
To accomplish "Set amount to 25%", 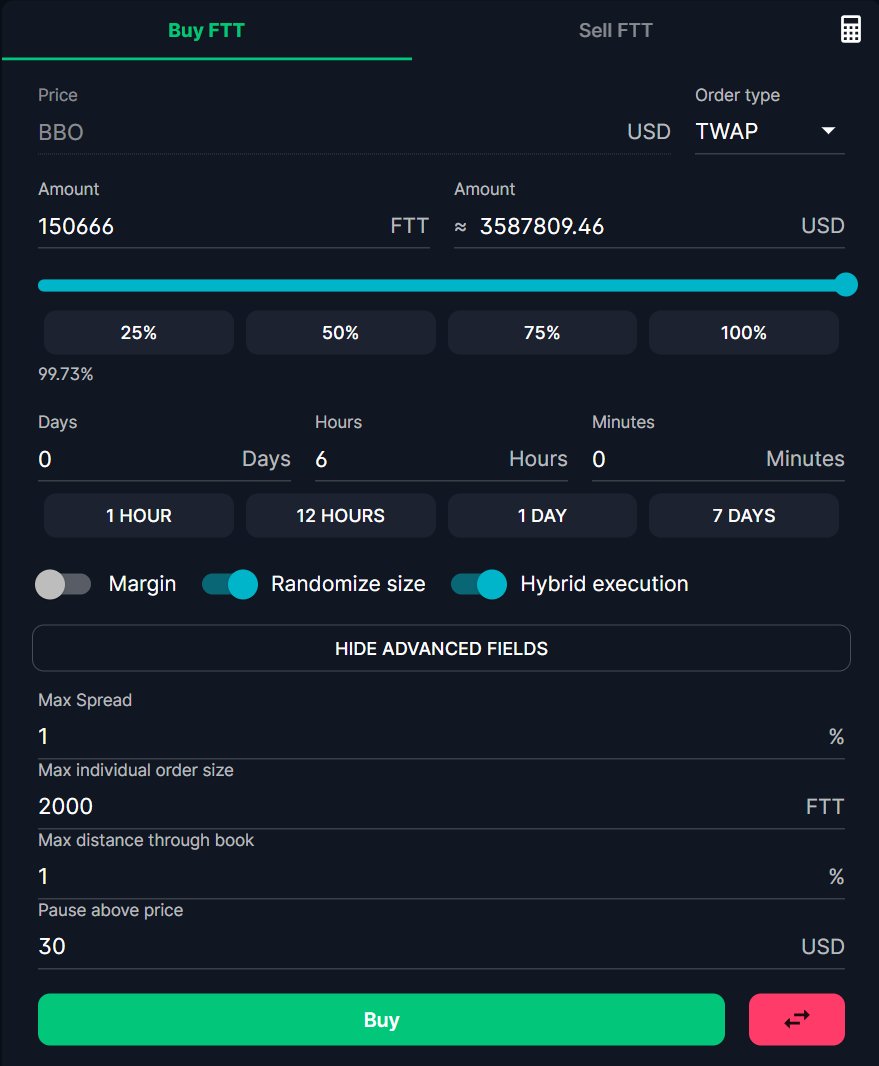I will coord(139,332).
